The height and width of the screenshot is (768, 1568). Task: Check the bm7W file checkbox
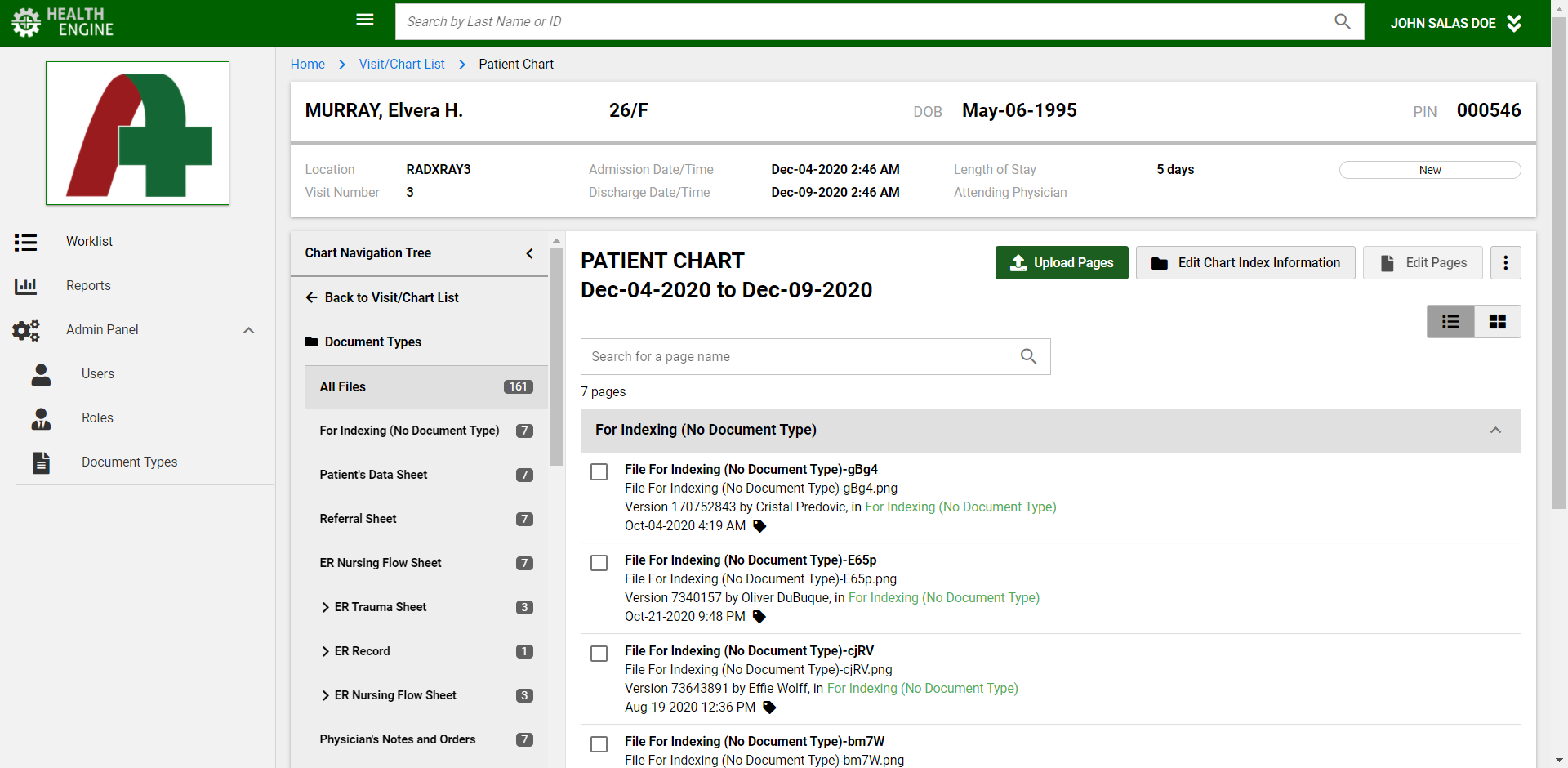[x=599, y=744]
